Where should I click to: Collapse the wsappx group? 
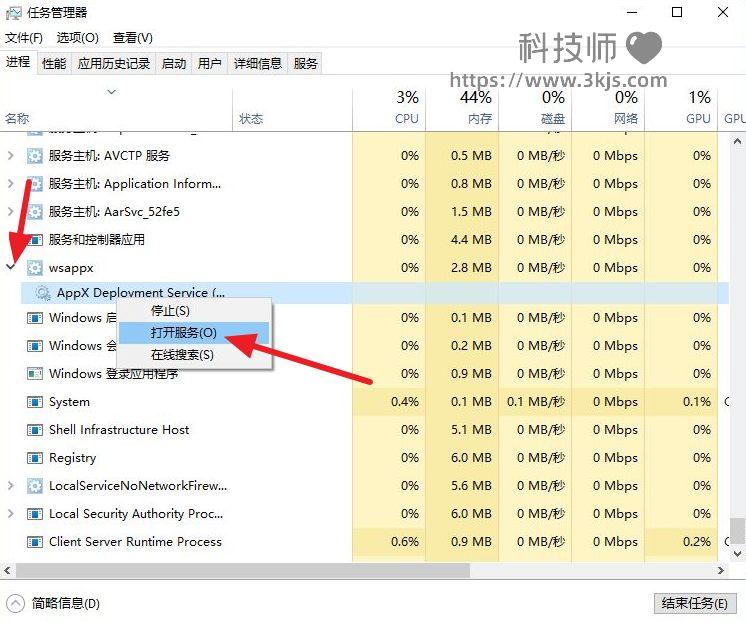10,268
